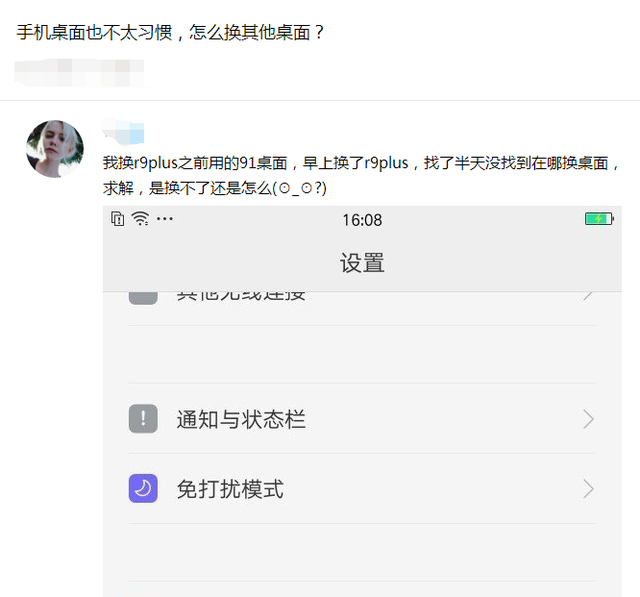This screenshot has width=640, height=597.
Task: Expand 通知与状态栏 using its right chevron
Action: point(588,419)
